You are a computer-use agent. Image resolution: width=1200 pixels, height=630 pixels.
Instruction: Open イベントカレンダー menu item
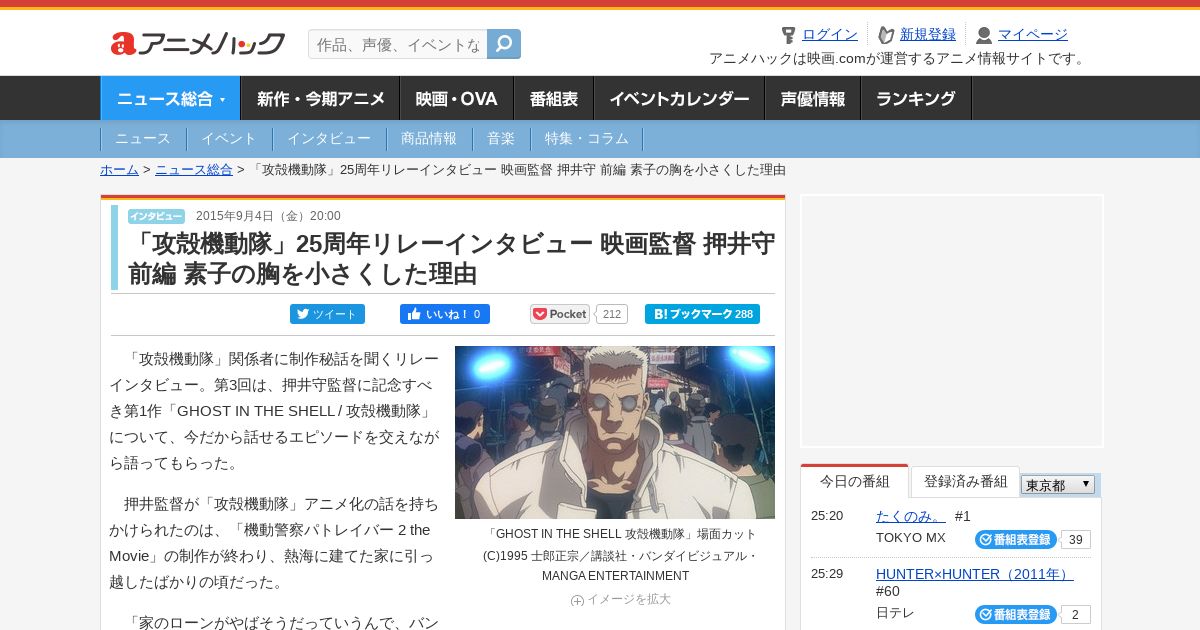point(679,98)
